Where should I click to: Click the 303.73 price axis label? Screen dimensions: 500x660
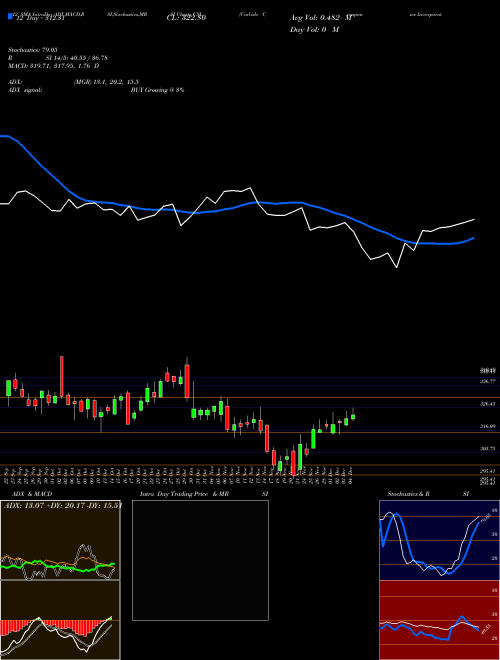488,449
